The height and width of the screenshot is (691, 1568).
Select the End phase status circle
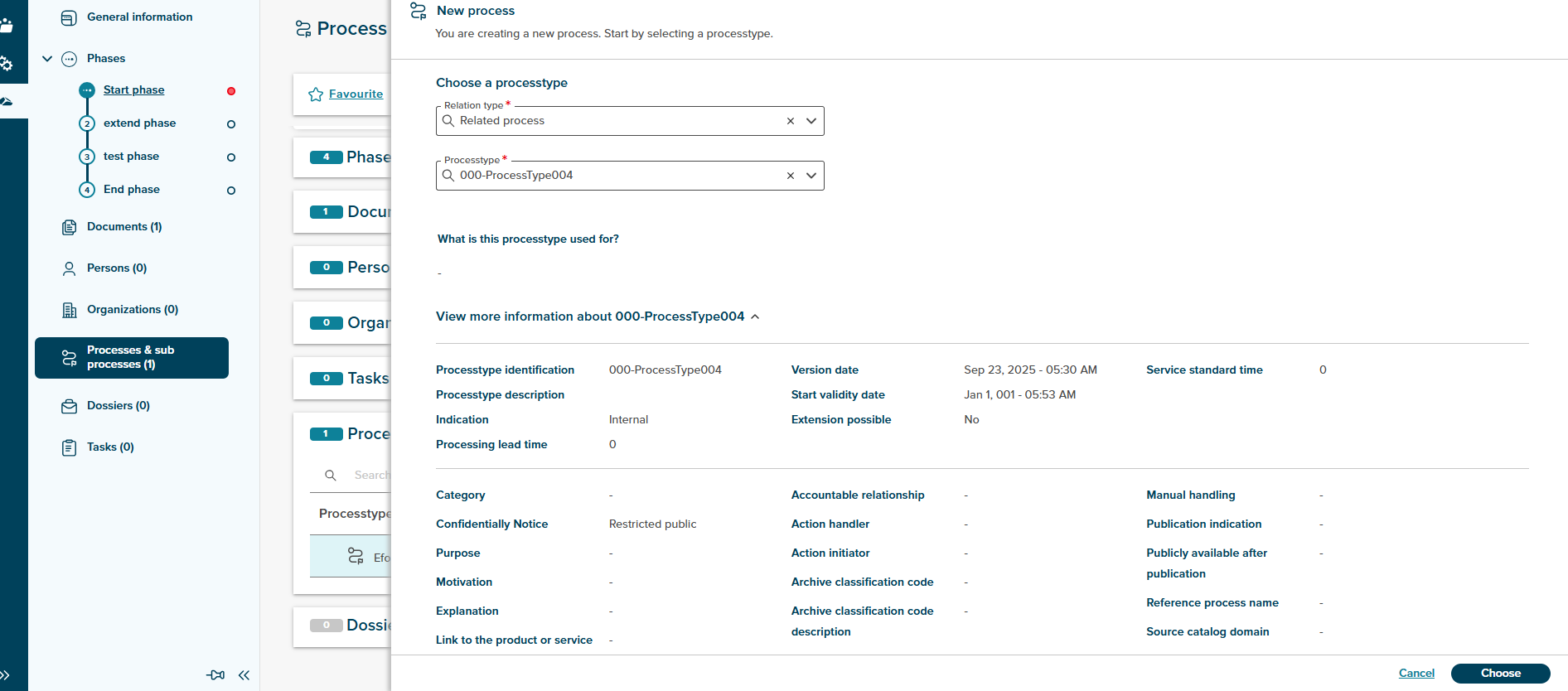[x=231, y=191]
